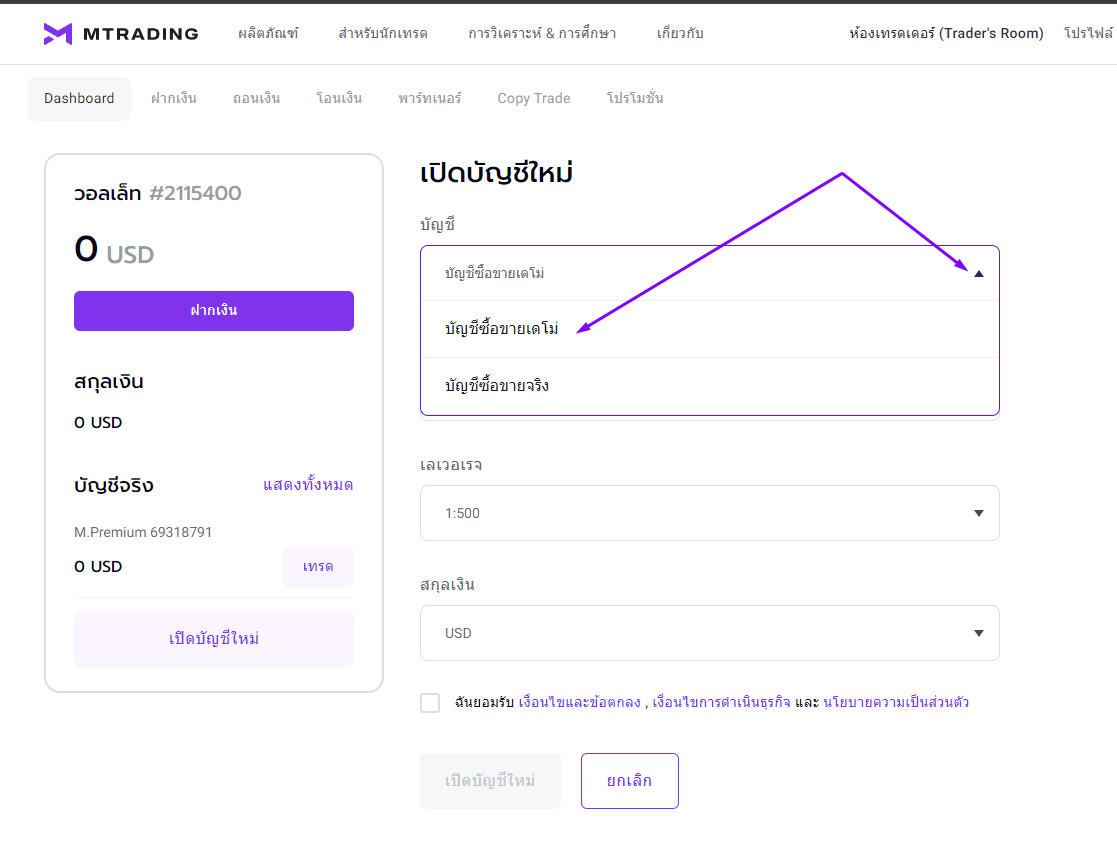Choose บัญชีซื้อขายจริง option in the list

pos(710,386)
